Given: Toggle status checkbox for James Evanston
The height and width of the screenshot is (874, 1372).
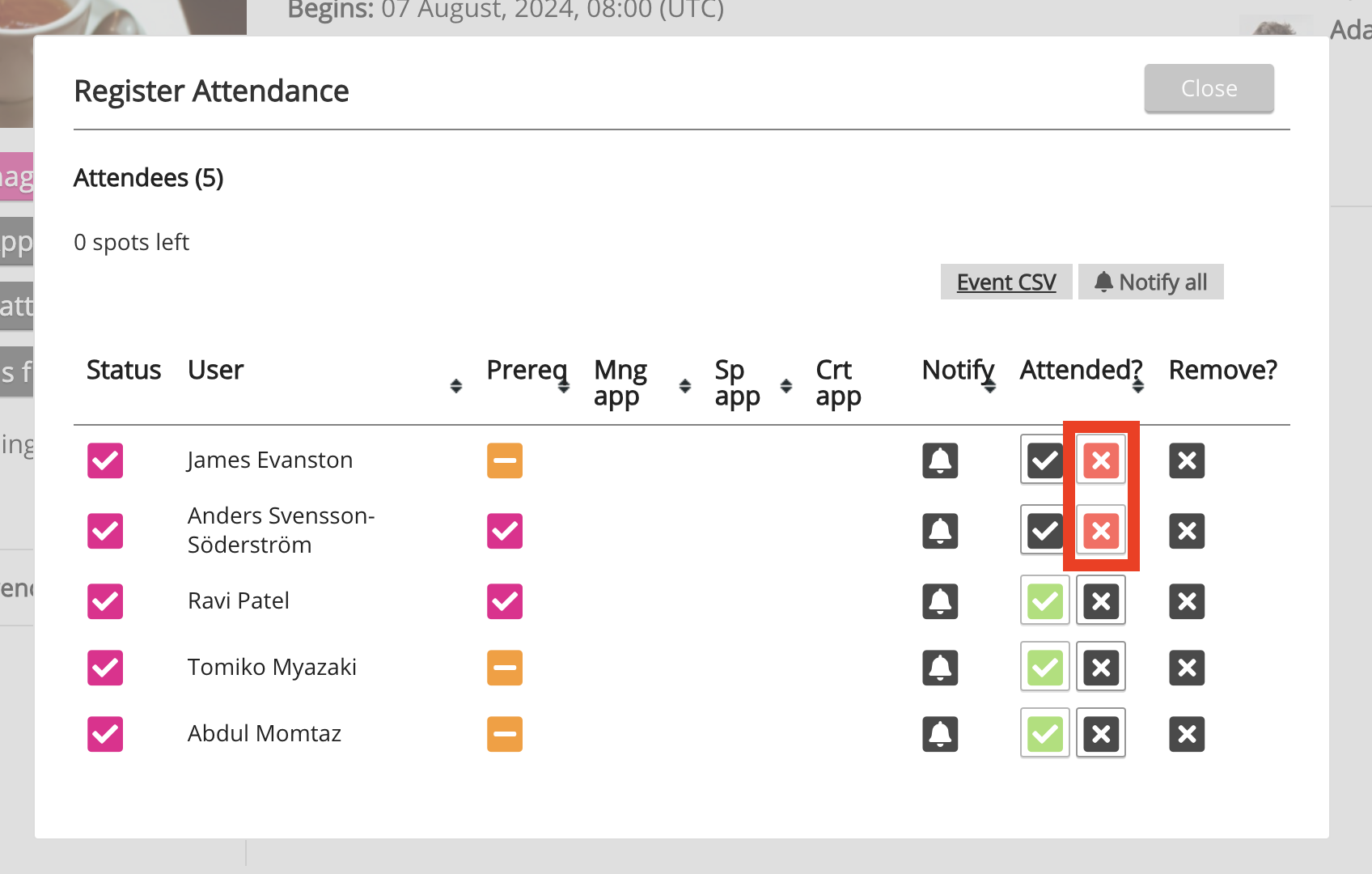Looking at the screenshot, I should [105, 460].
